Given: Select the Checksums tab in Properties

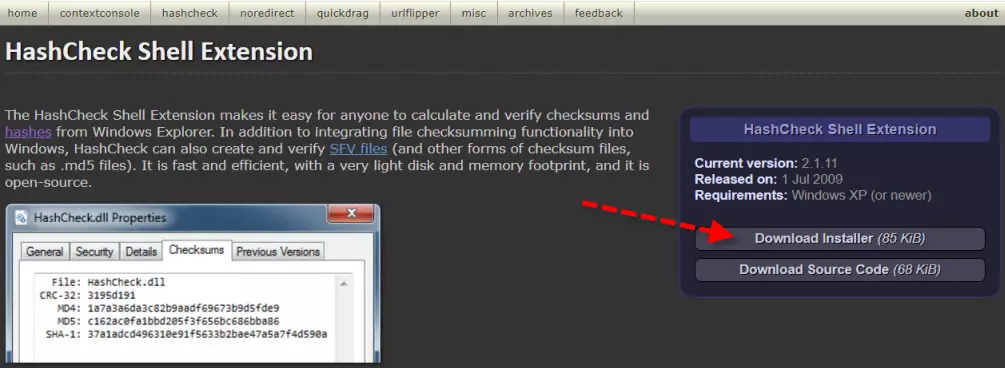Looking at the screenshot, I should (x=196, y=251).
